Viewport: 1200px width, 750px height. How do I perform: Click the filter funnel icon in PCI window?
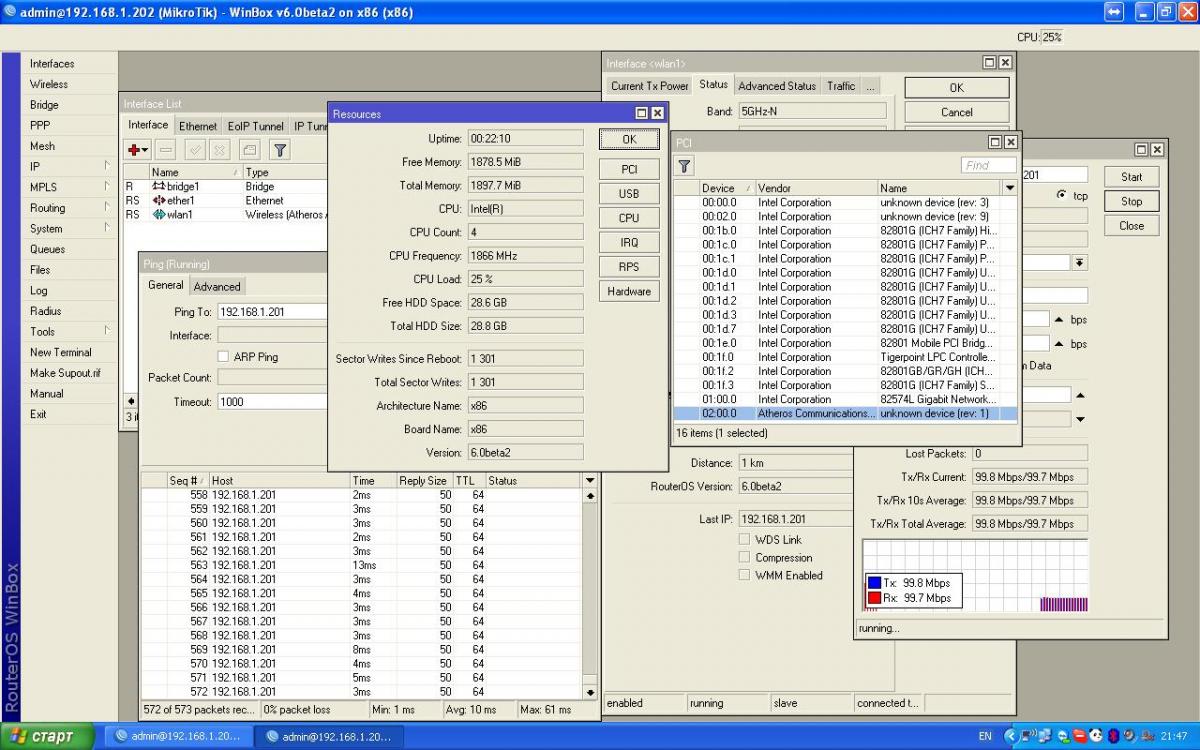684,166
